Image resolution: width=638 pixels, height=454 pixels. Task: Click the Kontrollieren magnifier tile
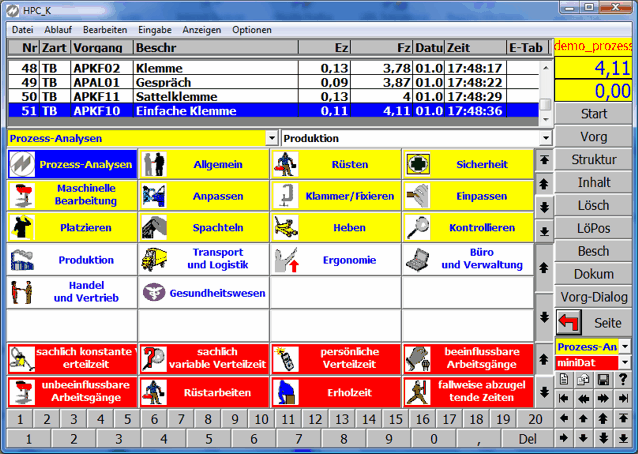[467, 228]
